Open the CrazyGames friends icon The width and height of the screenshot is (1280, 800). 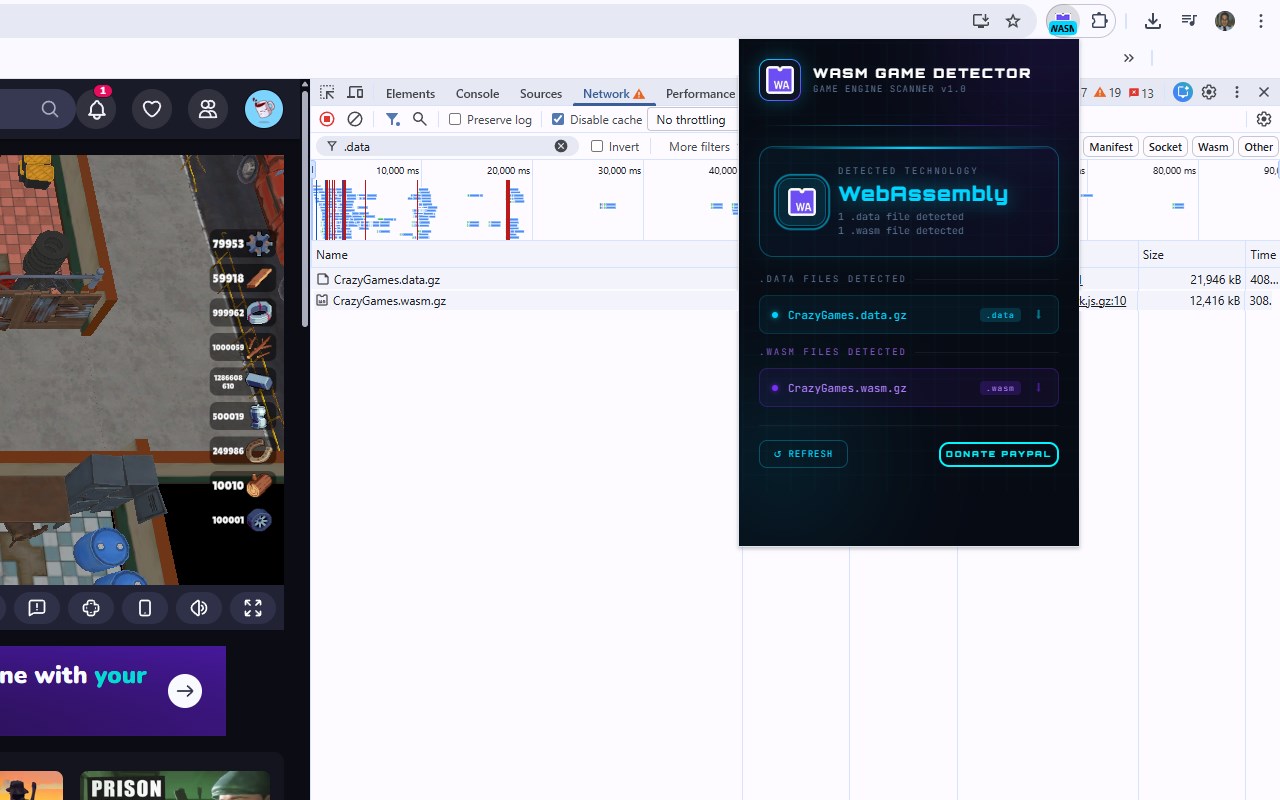pos(208,109)
